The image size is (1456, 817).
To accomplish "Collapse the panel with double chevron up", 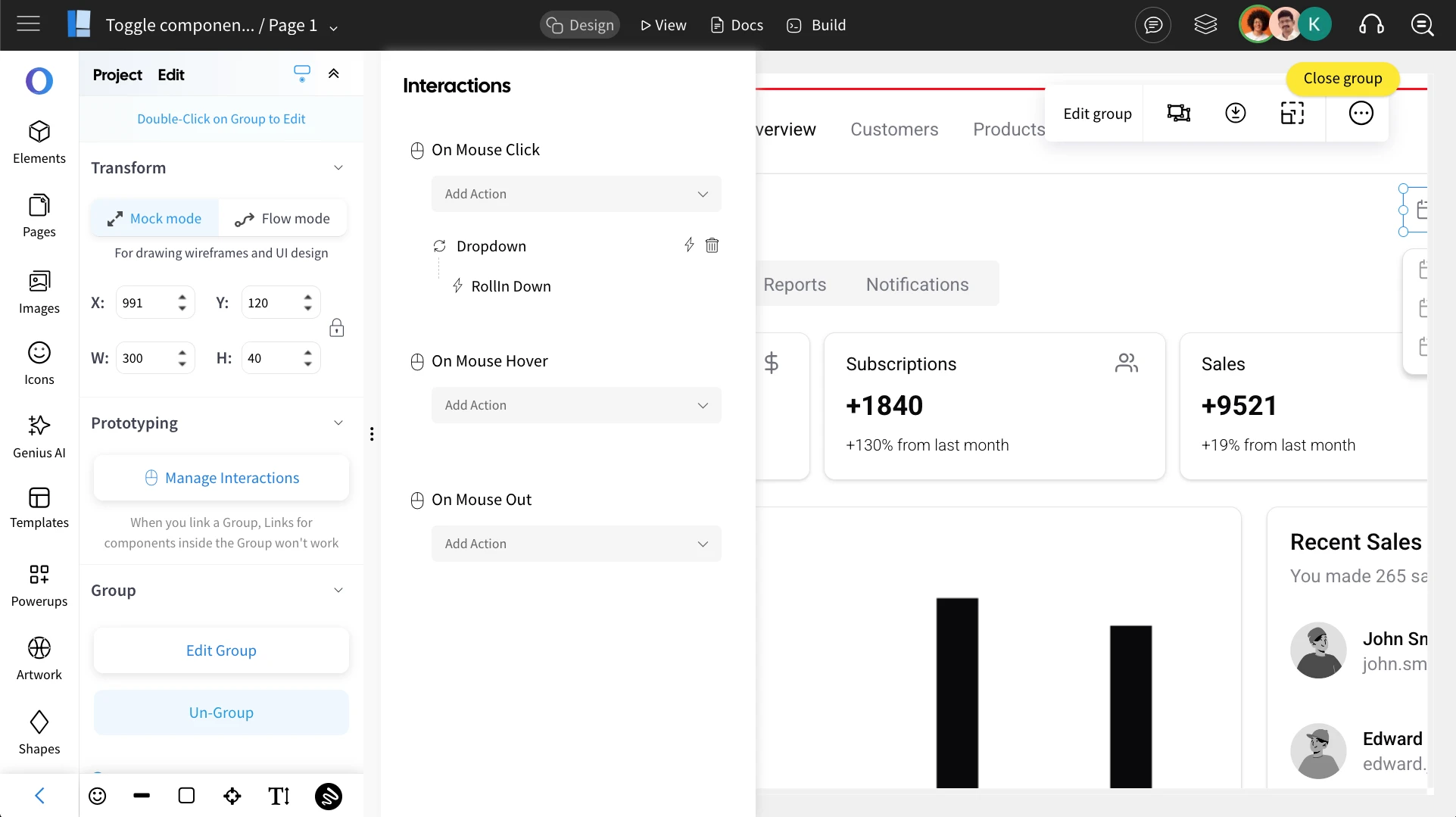I will click(334, 73).
